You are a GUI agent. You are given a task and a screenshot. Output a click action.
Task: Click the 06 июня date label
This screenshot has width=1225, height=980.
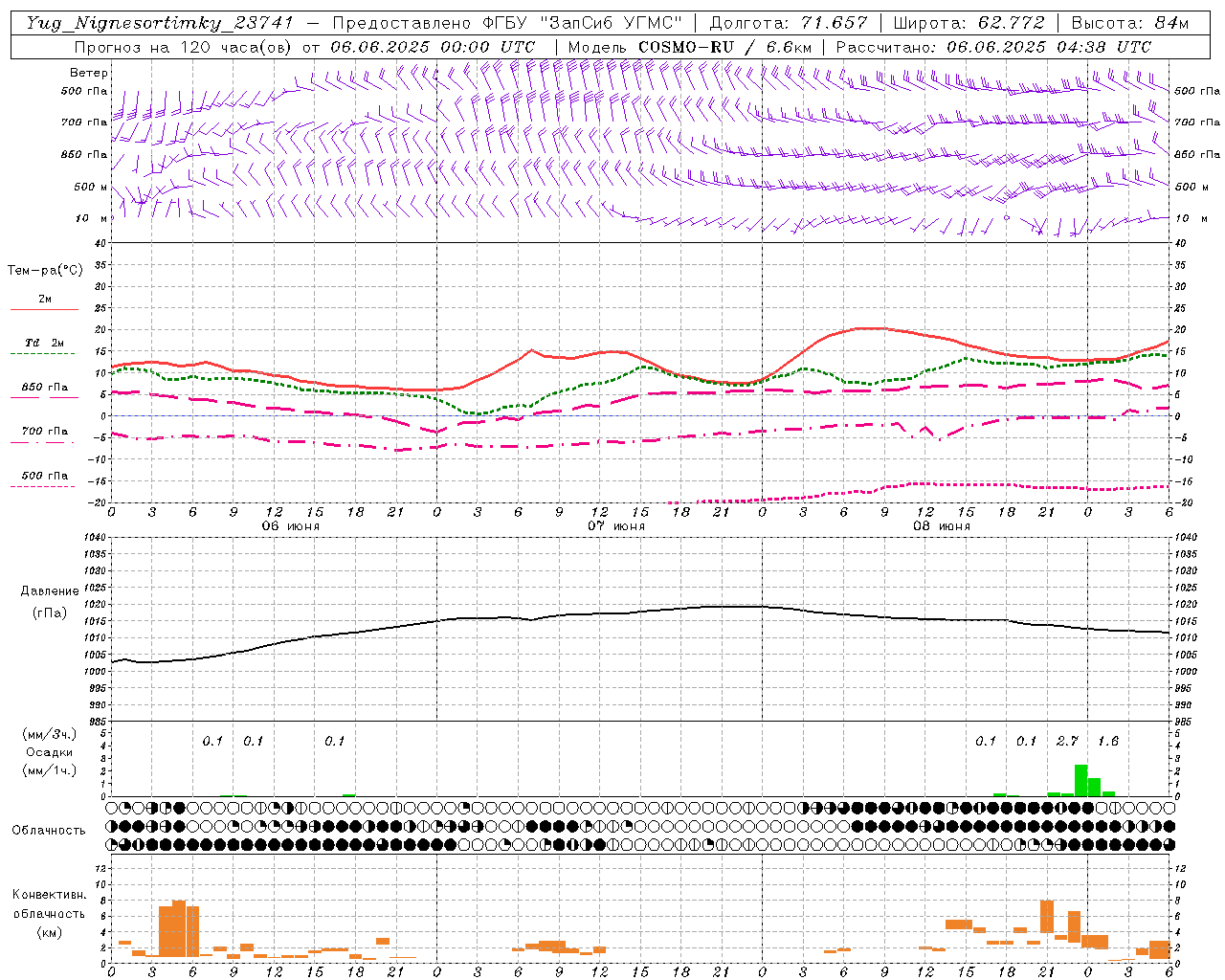click(291, 526)
